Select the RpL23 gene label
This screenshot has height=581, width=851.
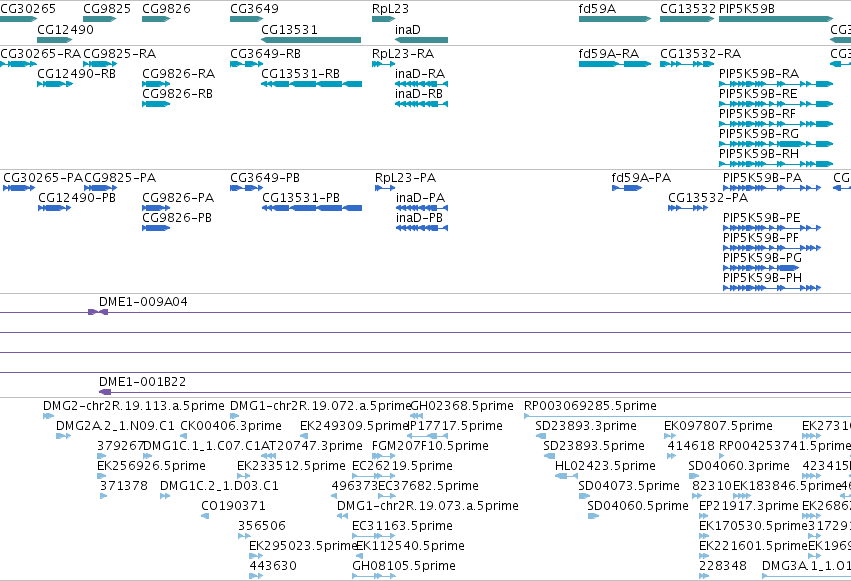click(390, 9)
